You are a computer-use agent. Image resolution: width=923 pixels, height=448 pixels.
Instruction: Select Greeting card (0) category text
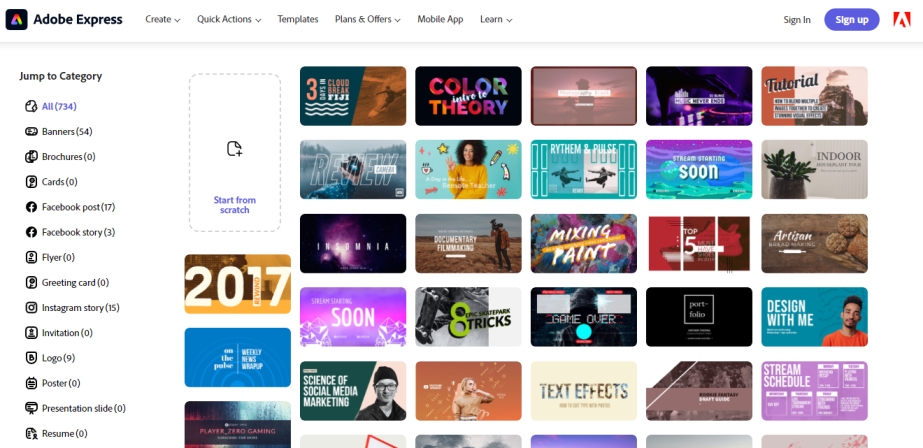75,283
